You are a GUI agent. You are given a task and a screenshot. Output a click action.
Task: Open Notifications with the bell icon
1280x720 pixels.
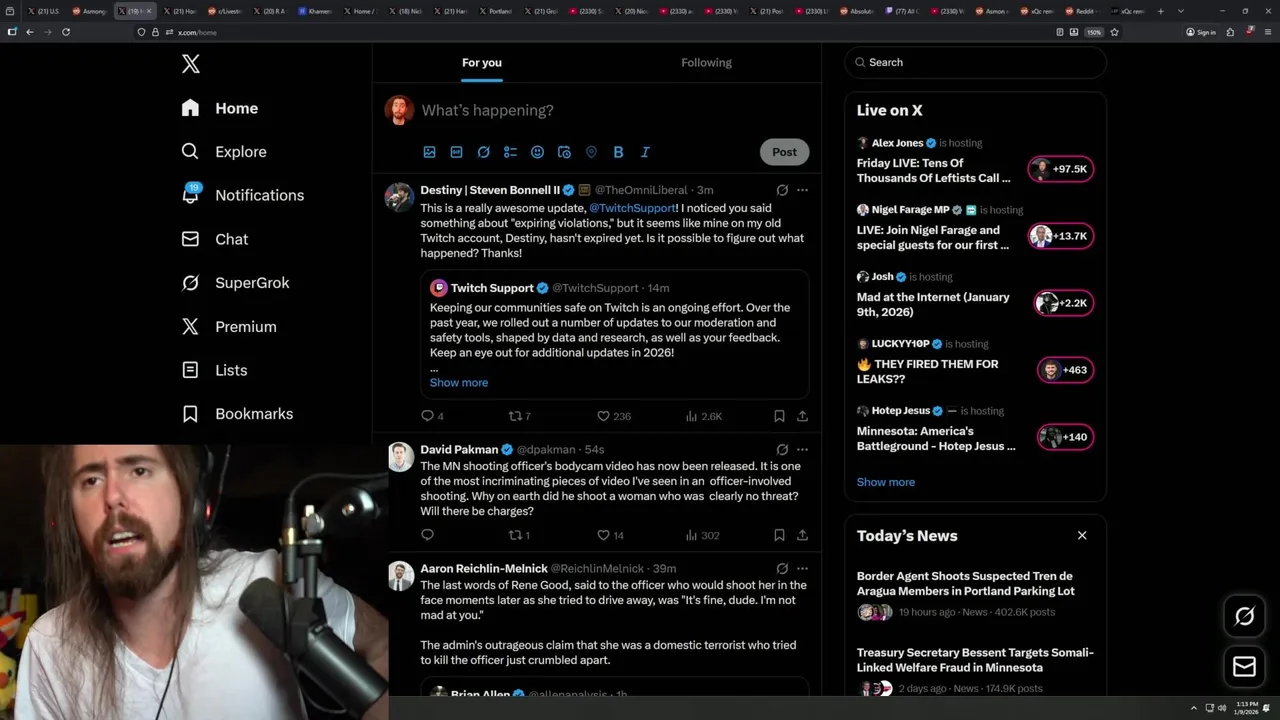(242, 195)
